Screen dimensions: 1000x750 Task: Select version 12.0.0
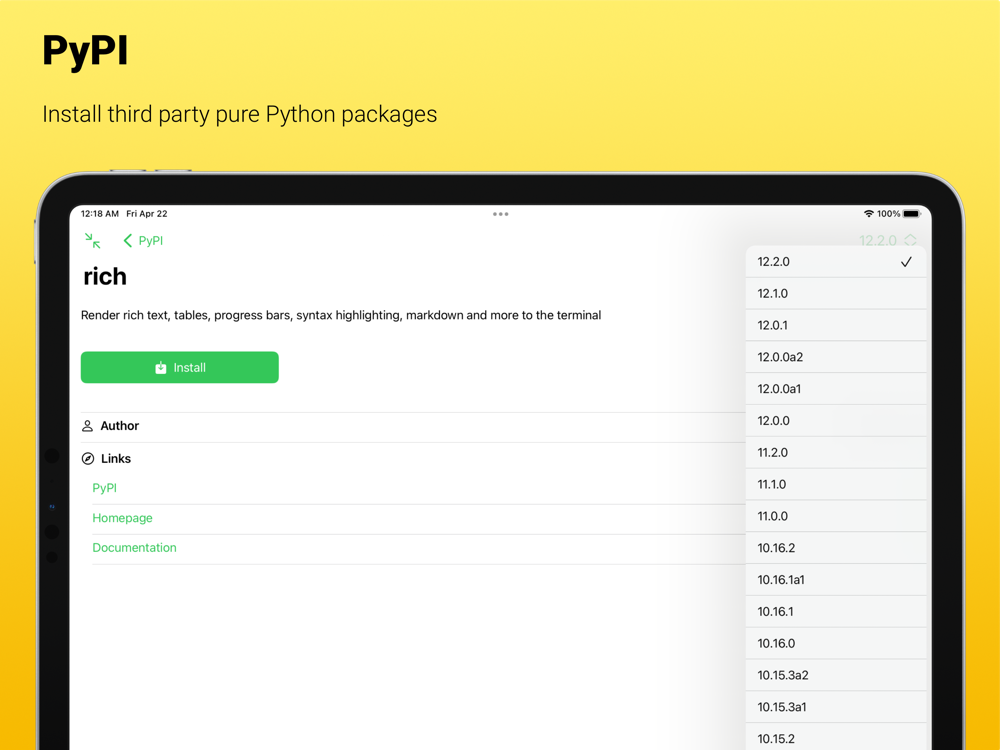click(x=835, y=421)
